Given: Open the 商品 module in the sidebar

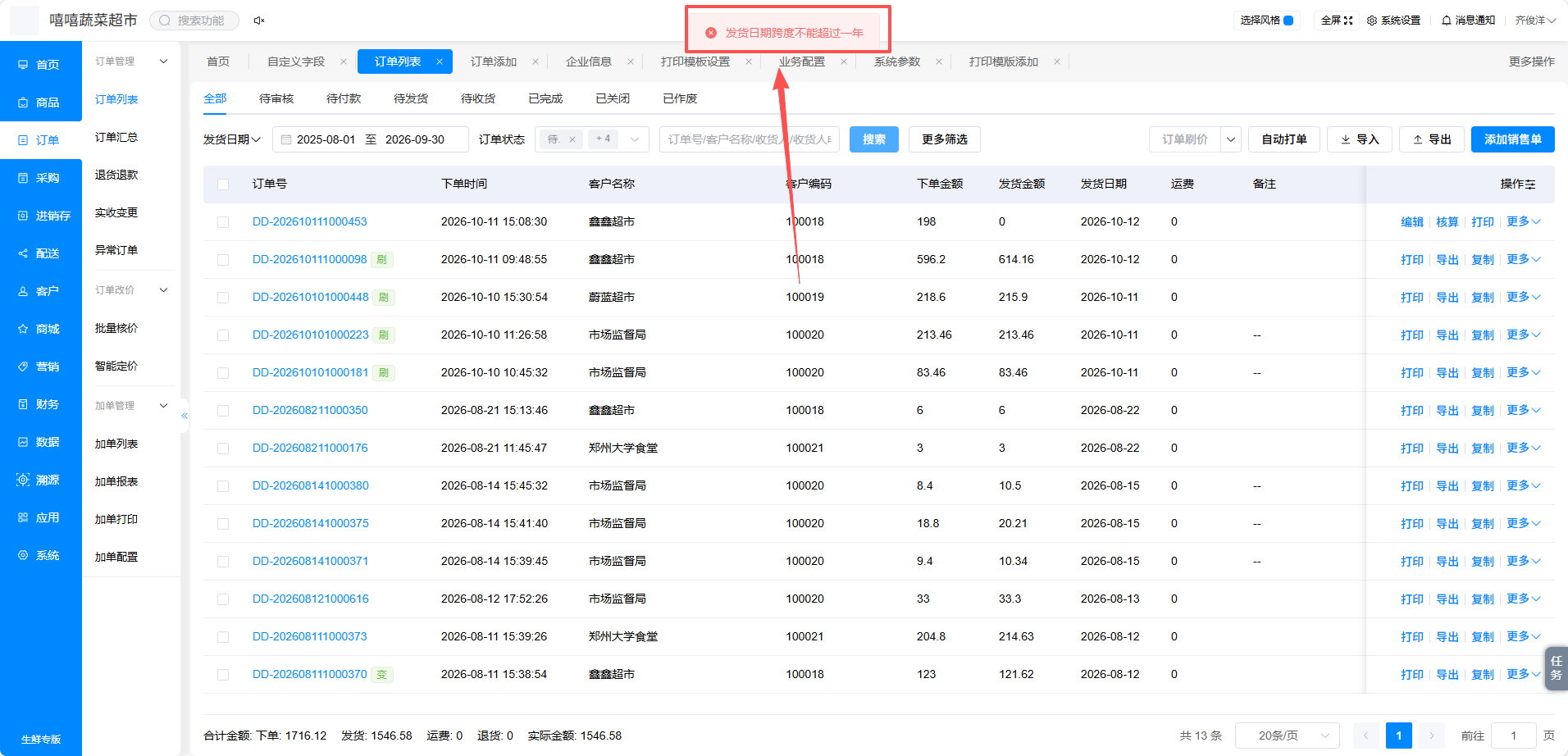Looking at the screenshot, I should (x=41, y=102).
